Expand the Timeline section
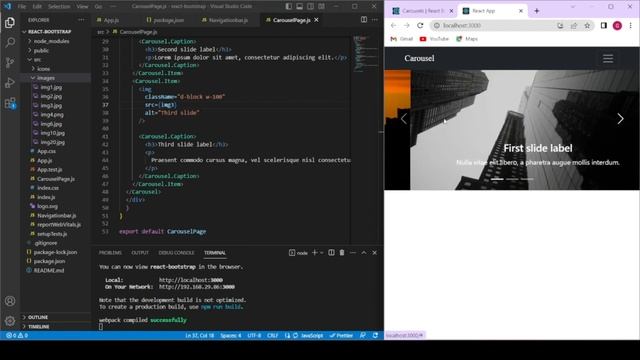The image size is (640, 360). (39, 327)
